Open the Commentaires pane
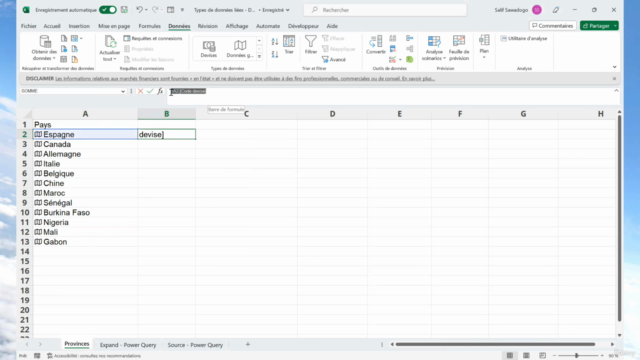The width and height of the screenshot is (640, 360). tap(553, 26)
